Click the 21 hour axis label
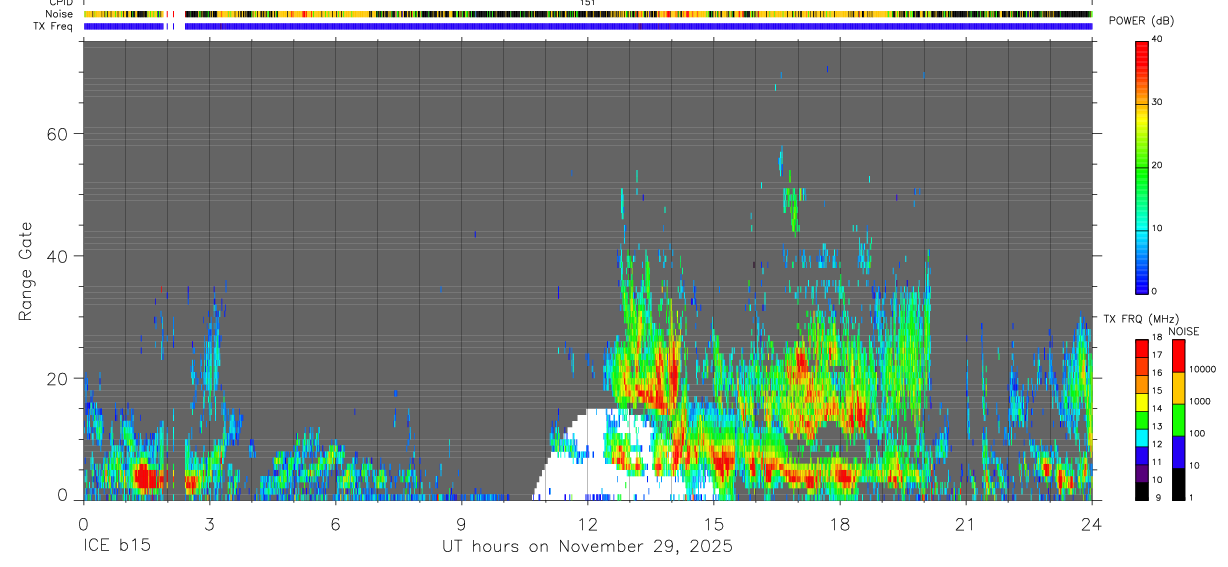The image size is (1228, 567). pyautogui.click(x=965, y=524)
